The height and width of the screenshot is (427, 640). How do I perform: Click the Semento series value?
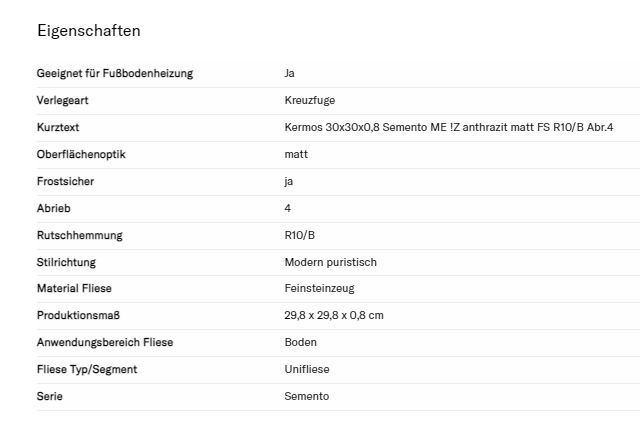(x=306, y=396)
